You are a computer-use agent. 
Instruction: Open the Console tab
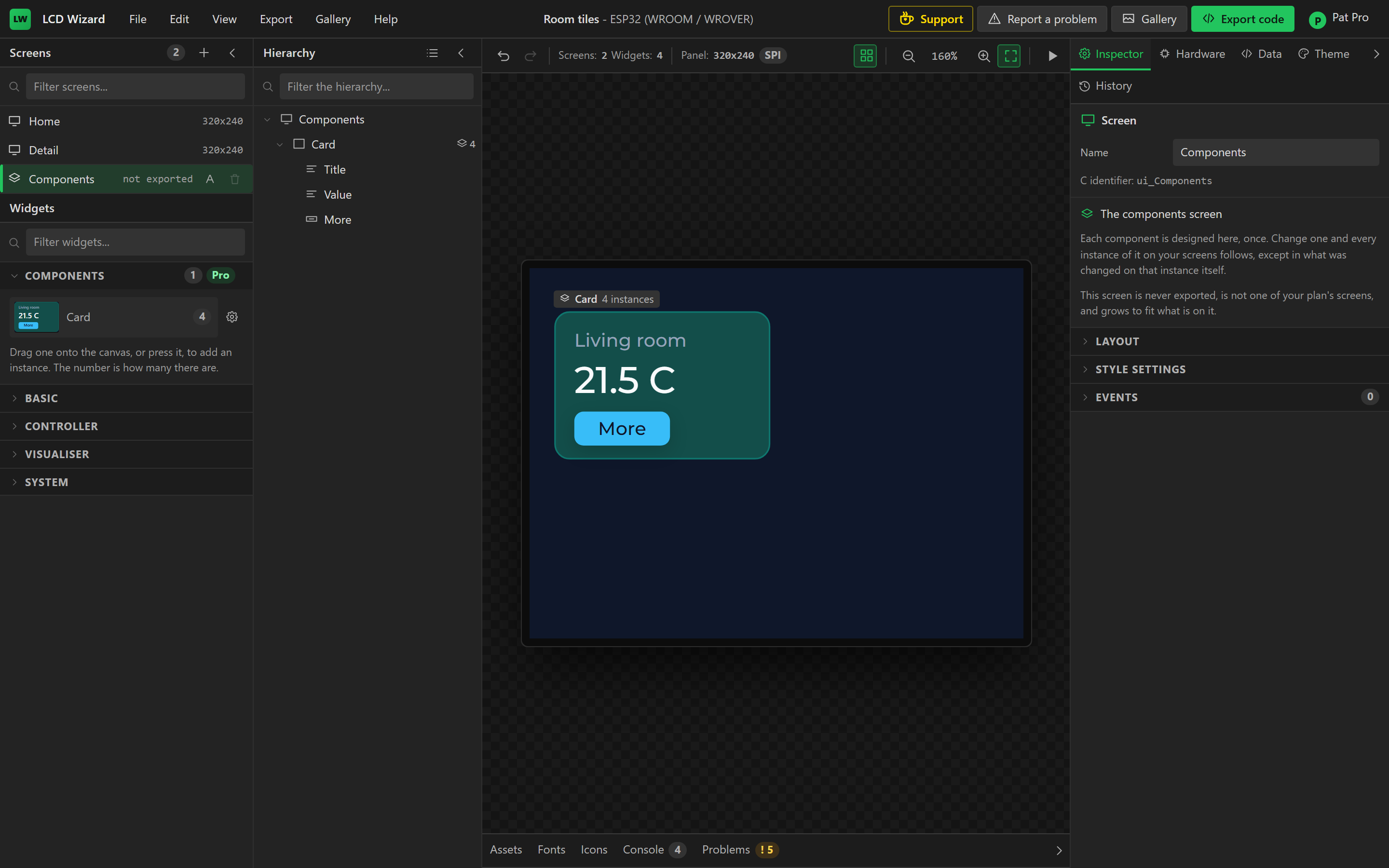point(654,850)
